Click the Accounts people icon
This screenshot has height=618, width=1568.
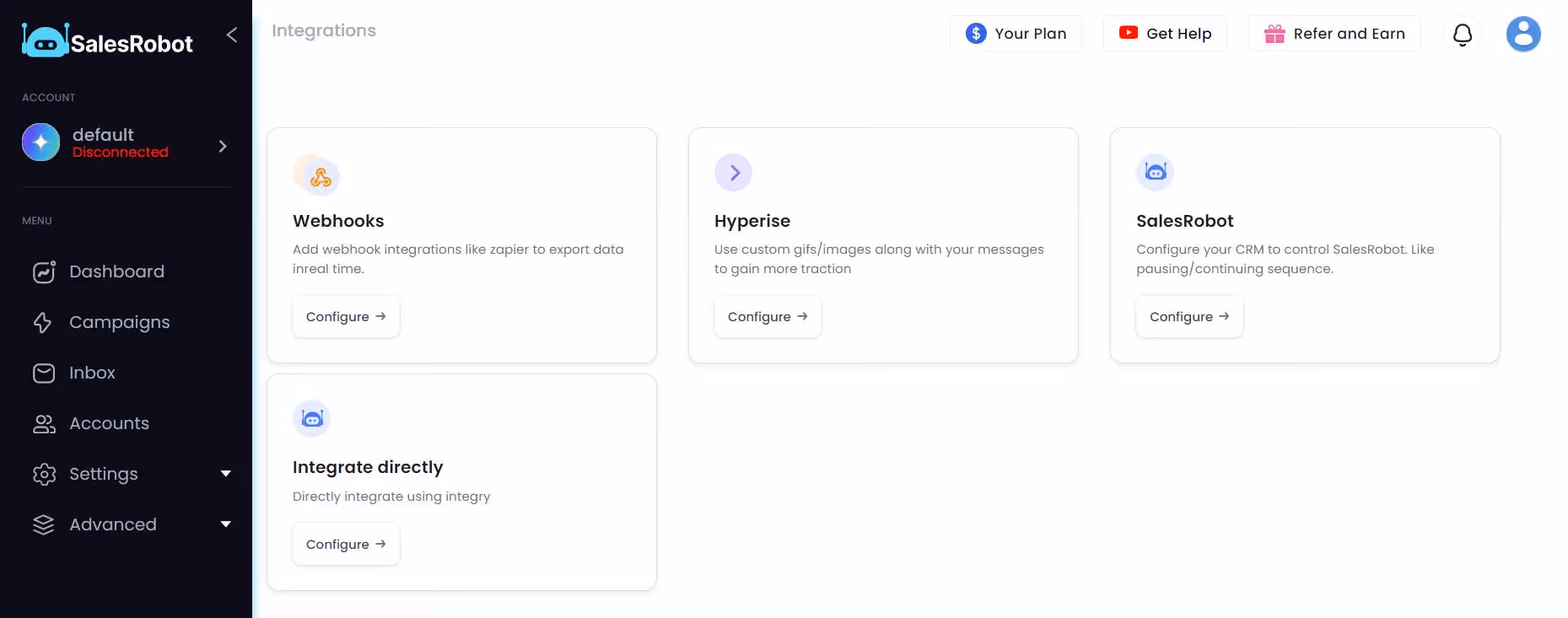click(x=44, y=423)
